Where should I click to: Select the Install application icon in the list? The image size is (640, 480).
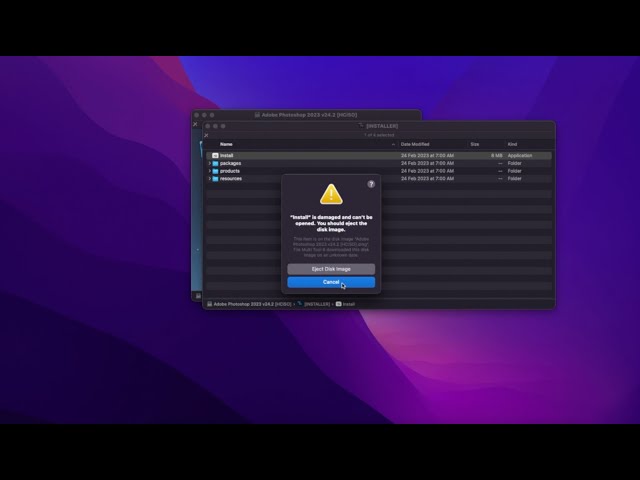215,156
